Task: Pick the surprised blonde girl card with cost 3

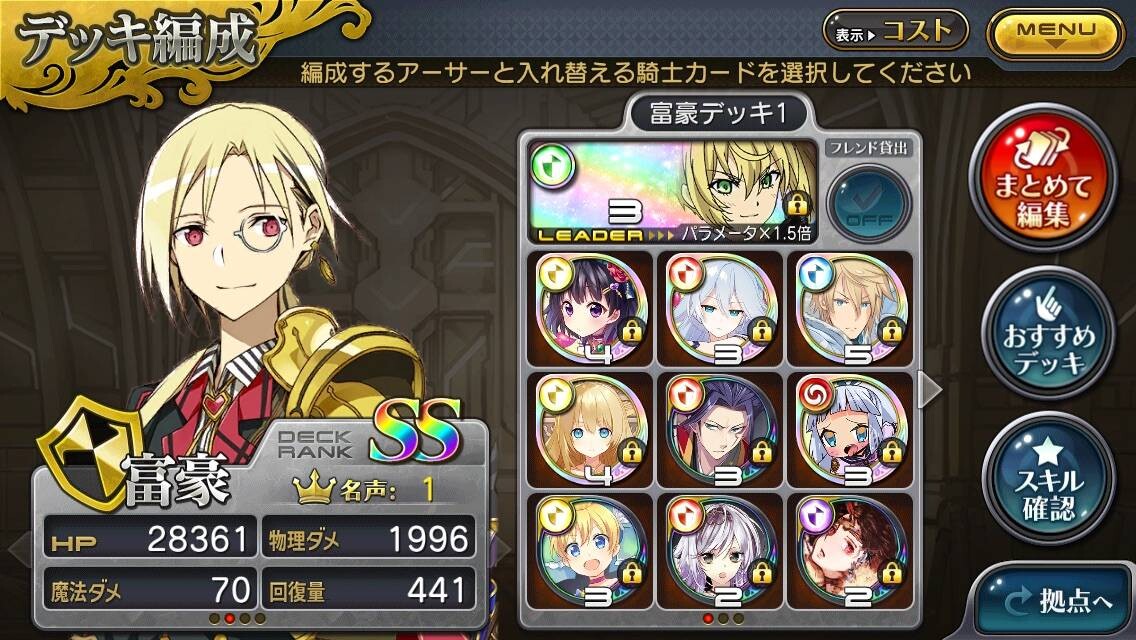Action: [x=590, y=551]
